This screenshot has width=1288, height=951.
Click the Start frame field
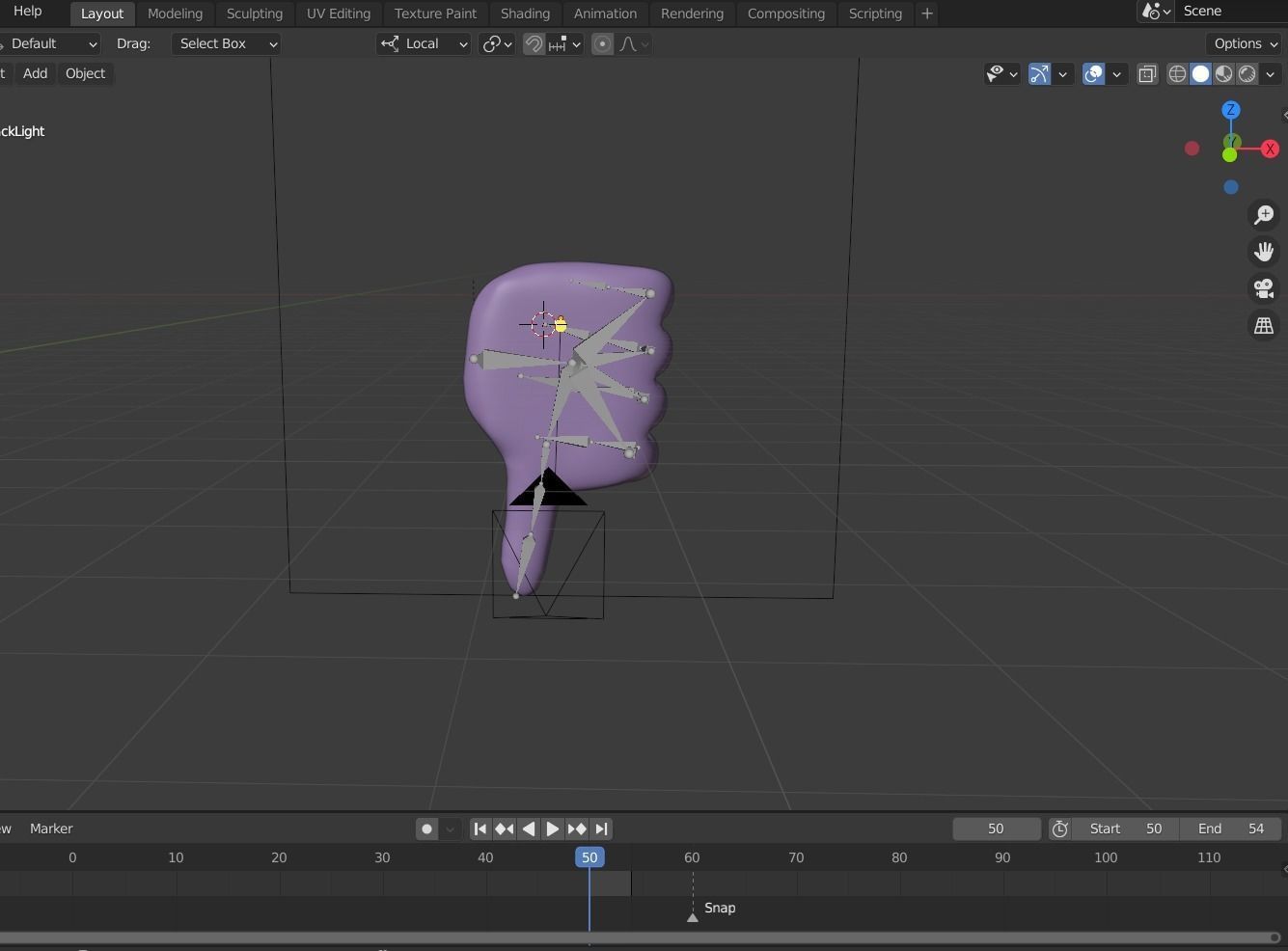coord(1126,829)
